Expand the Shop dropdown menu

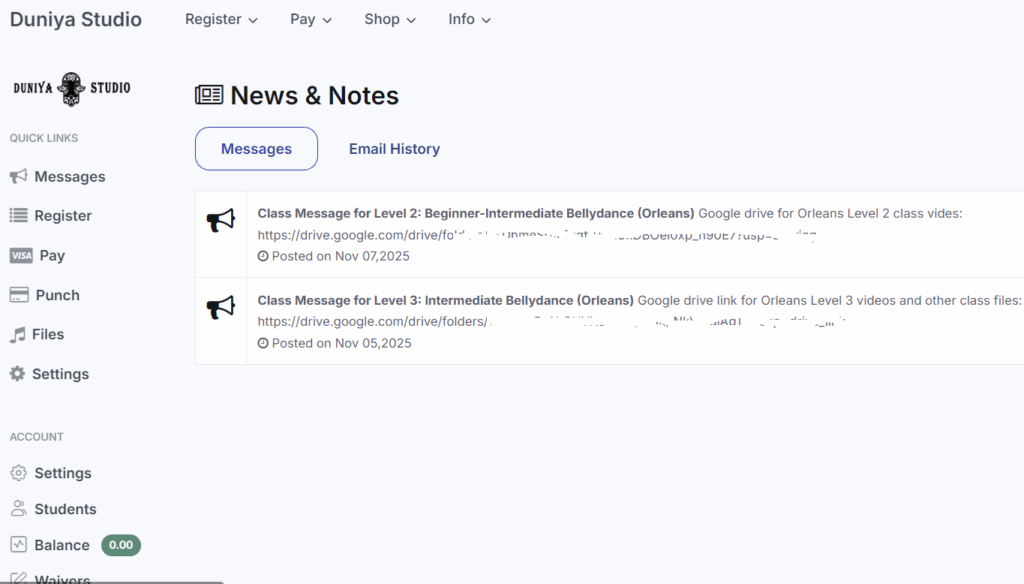(390, 19)
